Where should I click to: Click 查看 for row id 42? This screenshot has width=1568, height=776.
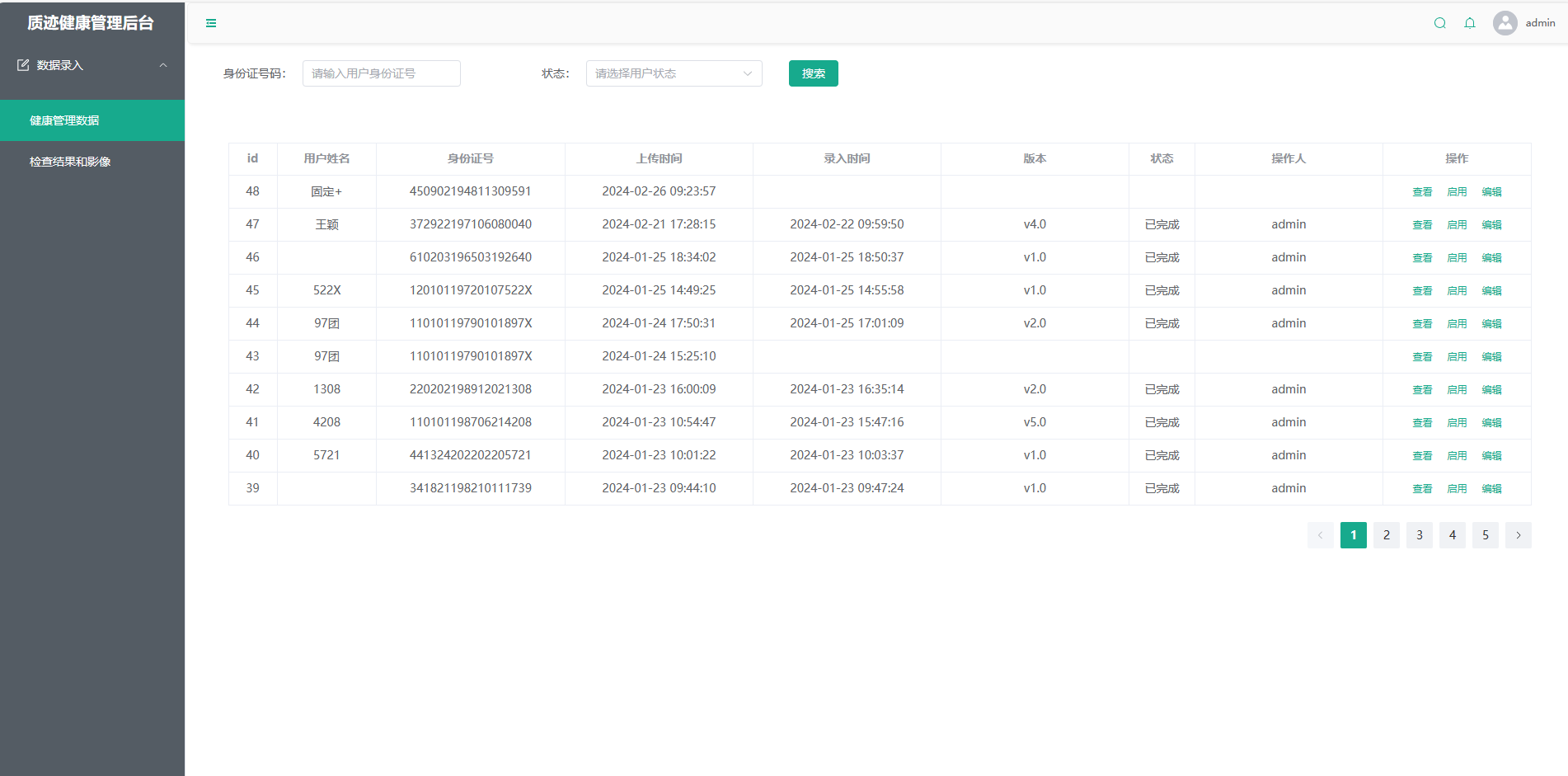[x=1422, y=390]
